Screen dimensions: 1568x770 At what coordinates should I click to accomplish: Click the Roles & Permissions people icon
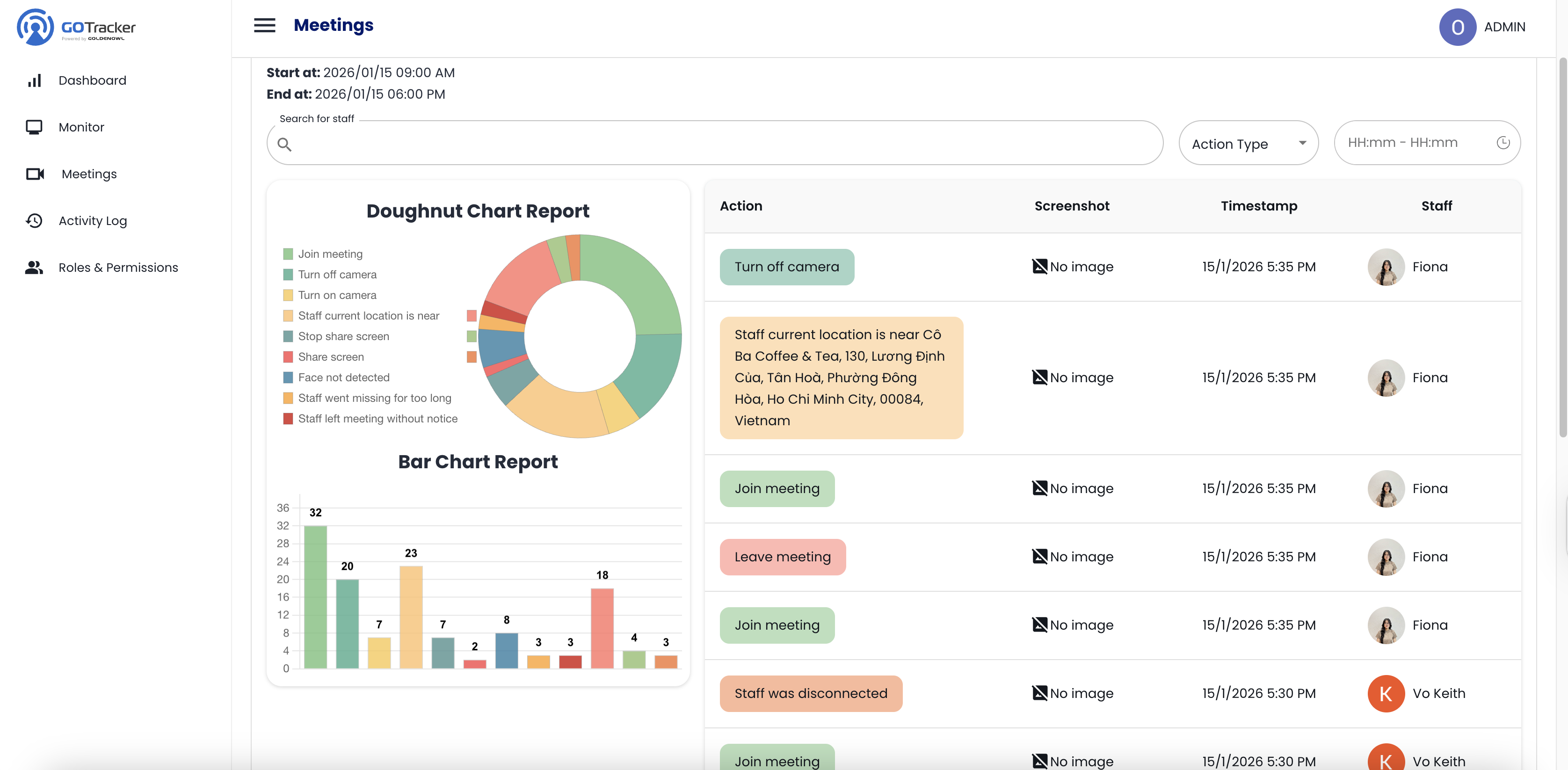(x=34, y=267)
